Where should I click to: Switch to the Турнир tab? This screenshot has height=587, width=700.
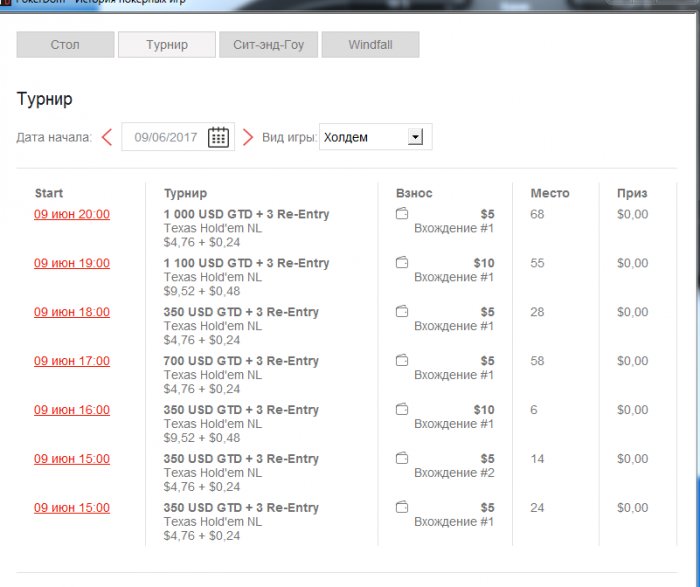(167, 45)
